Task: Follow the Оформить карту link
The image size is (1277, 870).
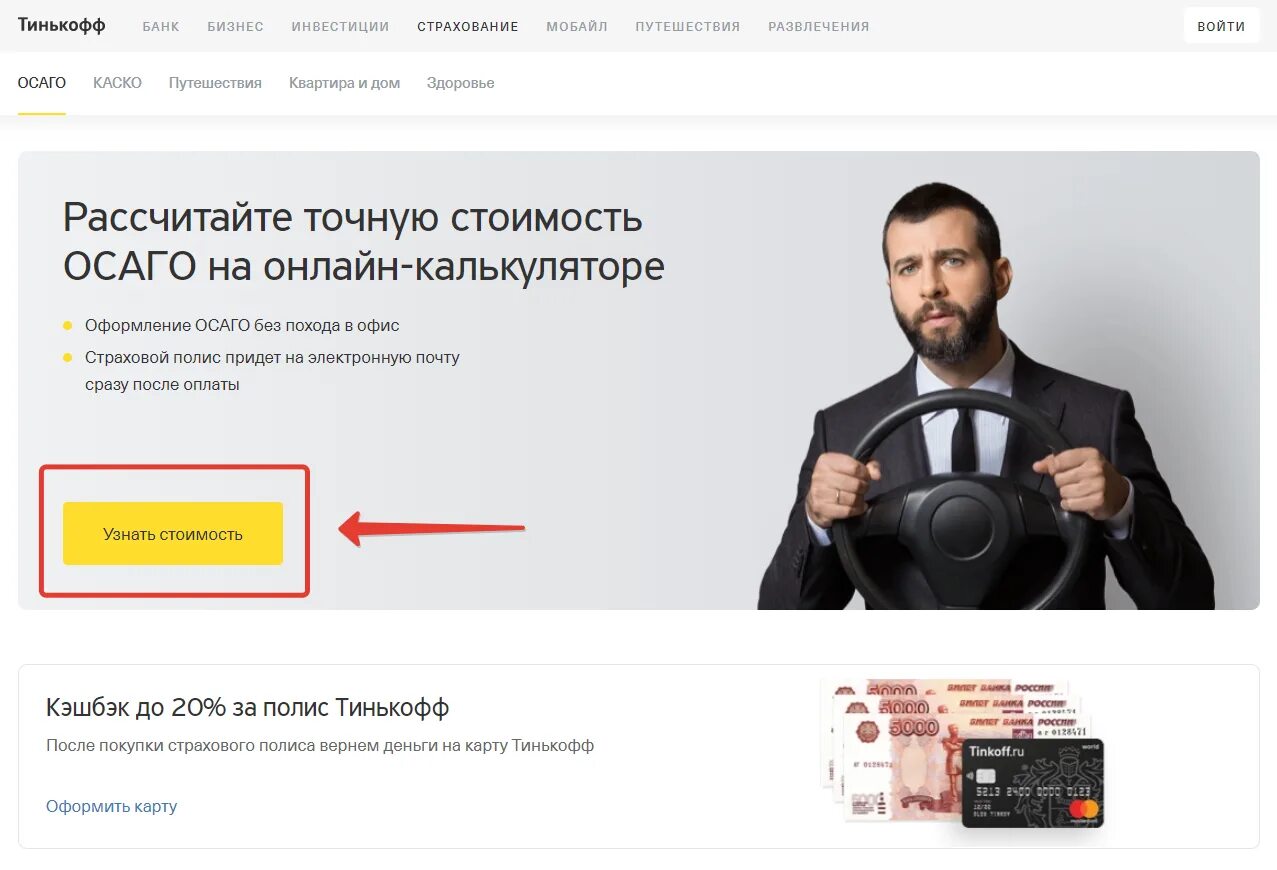Action: click(x=111, y=806)
